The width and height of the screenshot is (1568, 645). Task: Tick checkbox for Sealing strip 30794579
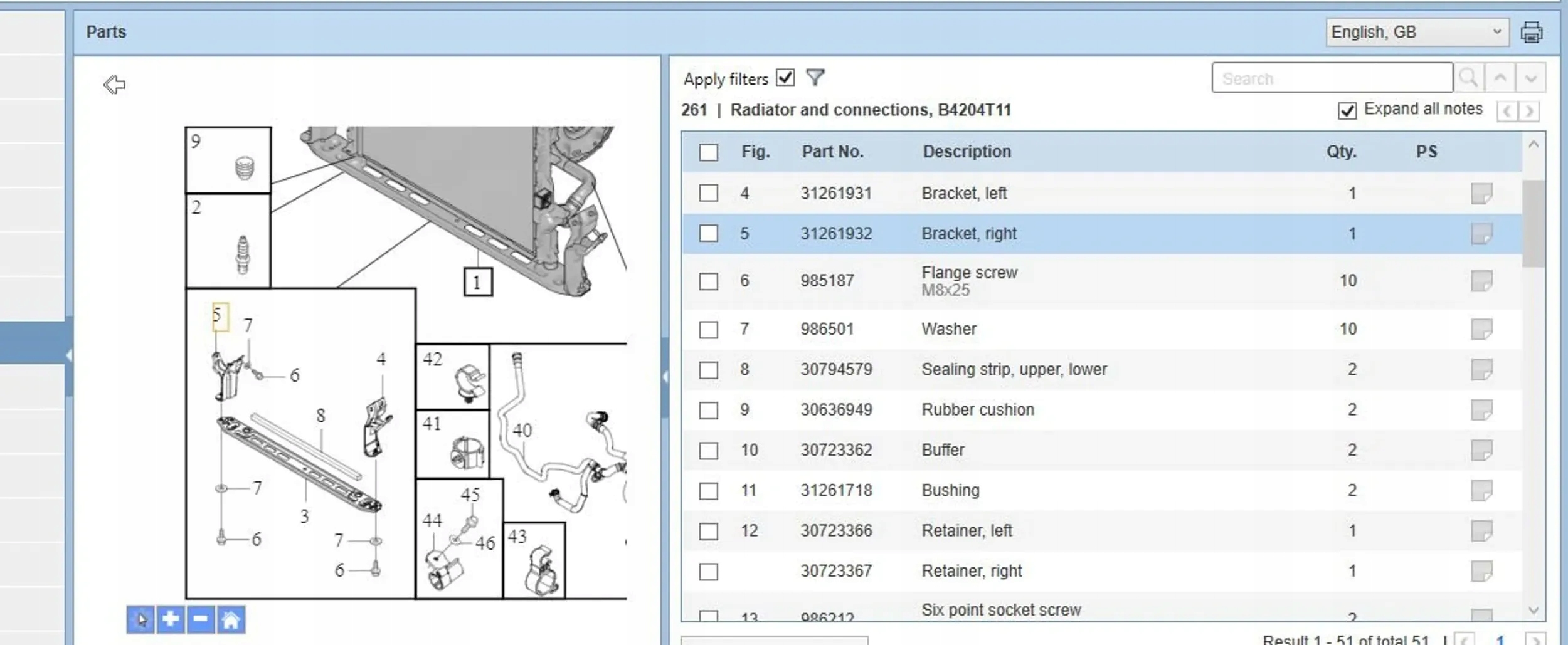(x=708, y=370)
